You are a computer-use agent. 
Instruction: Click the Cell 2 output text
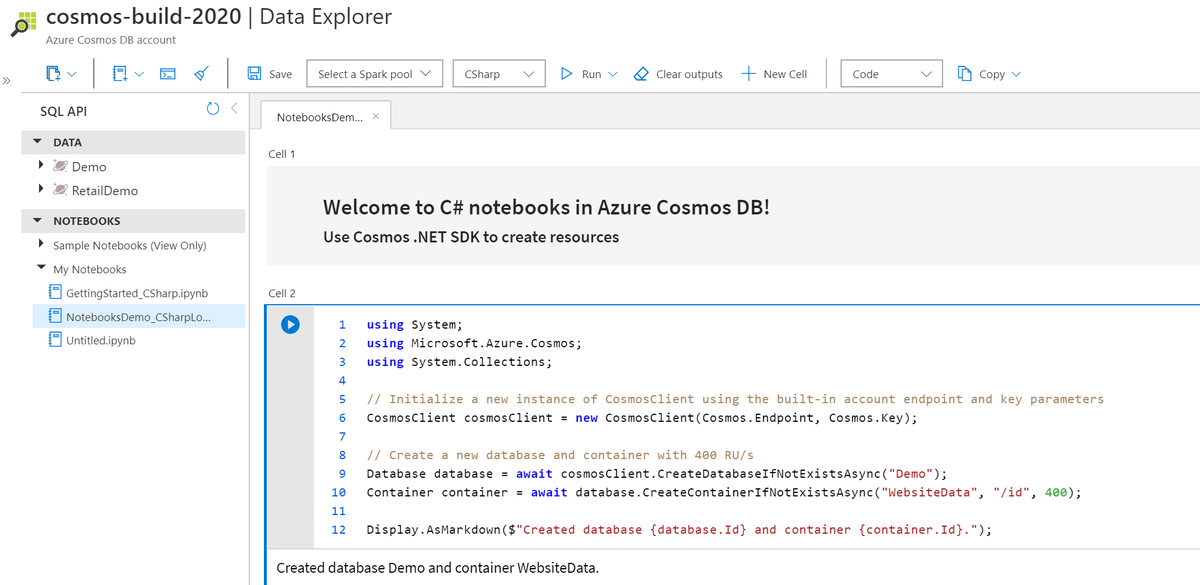coord(437,568)
